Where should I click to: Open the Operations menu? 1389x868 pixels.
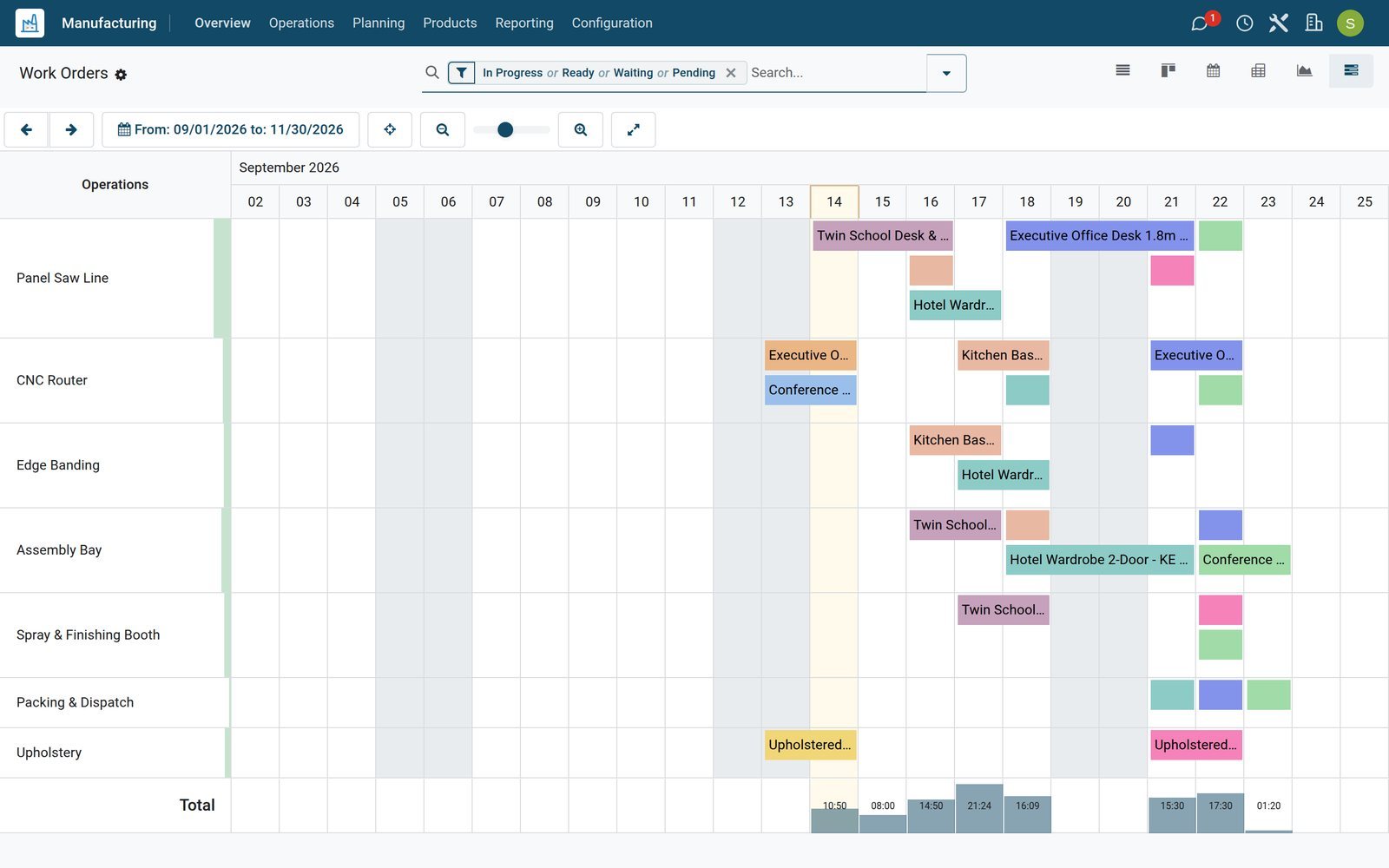click(x=301, y=23)
